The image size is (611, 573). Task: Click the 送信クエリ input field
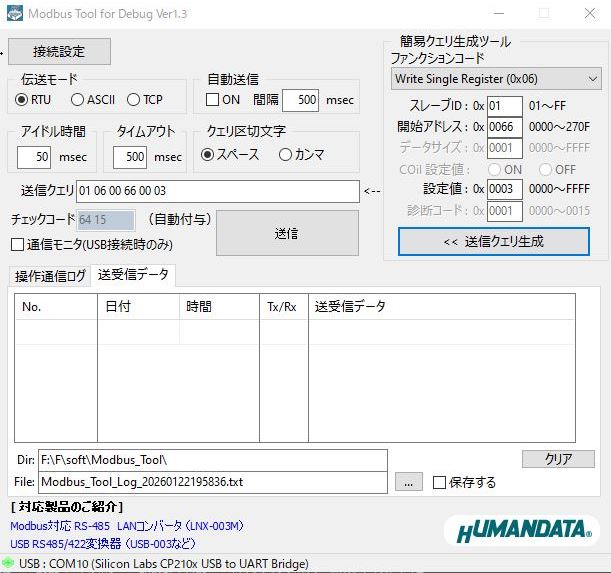click(216, 191)
